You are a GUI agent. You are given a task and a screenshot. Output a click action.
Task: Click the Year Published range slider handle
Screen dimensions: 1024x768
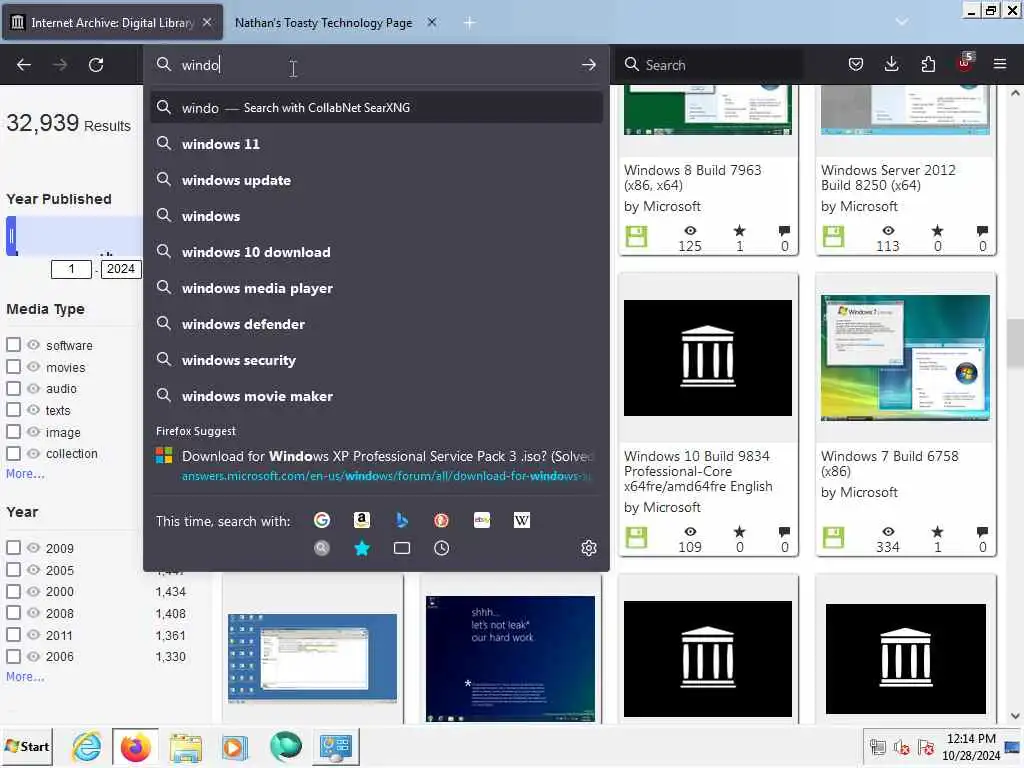[11, 236]
